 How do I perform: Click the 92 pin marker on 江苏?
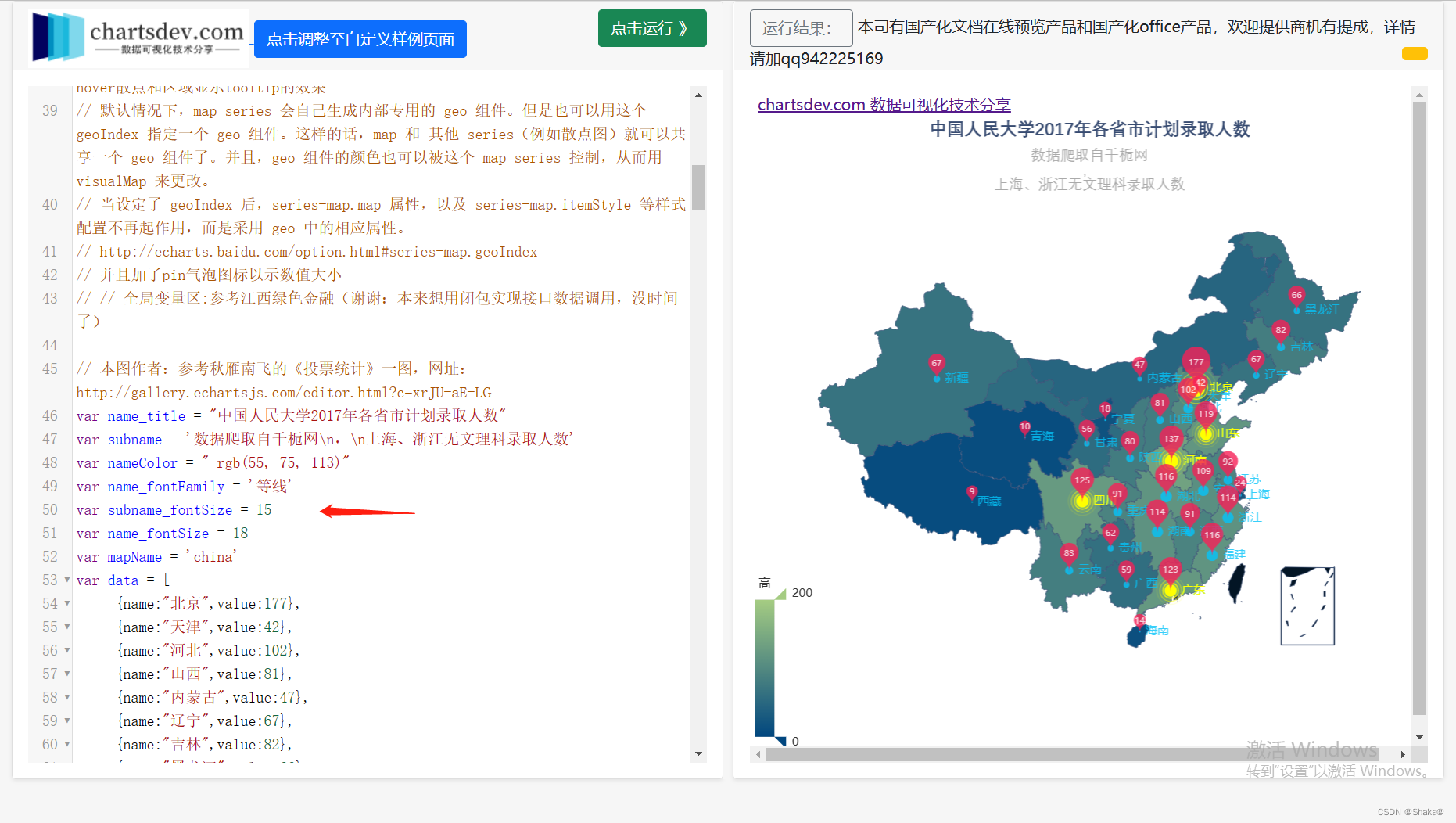(1228, 462)
